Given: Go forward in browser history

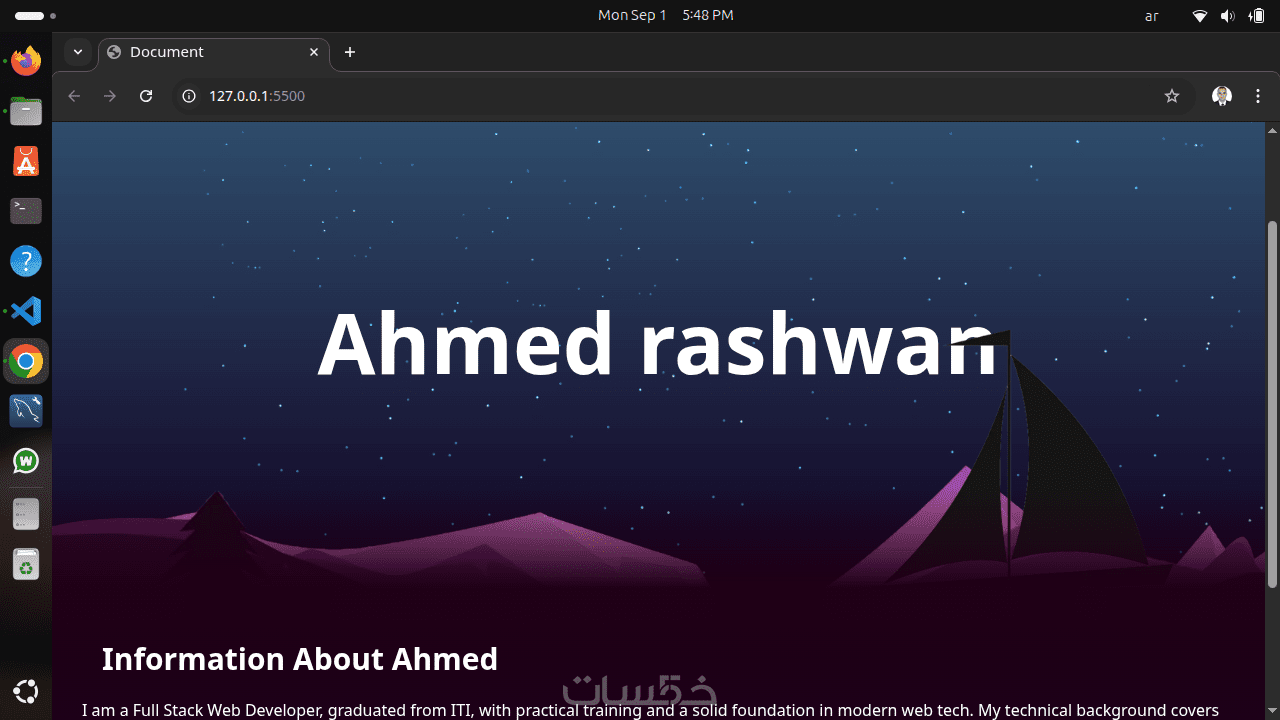Looking at the screenshot, I should [x=110, y=96].
